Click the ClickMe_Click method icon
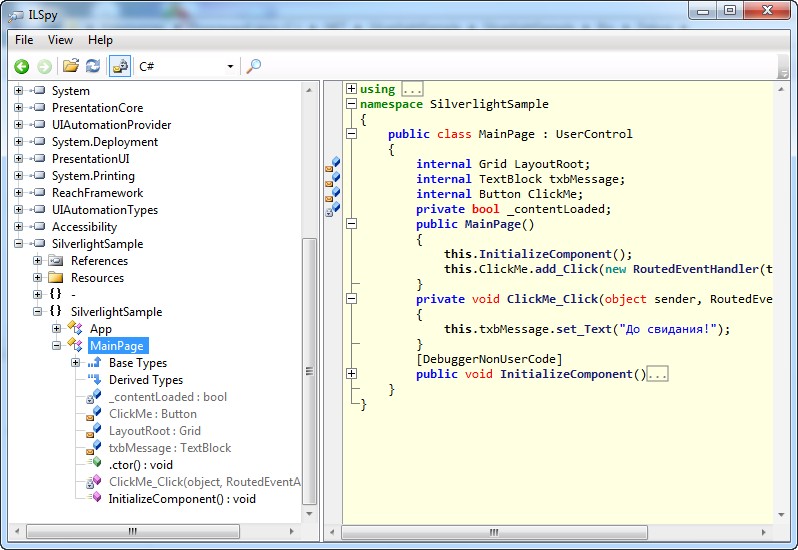 (94, 481)
